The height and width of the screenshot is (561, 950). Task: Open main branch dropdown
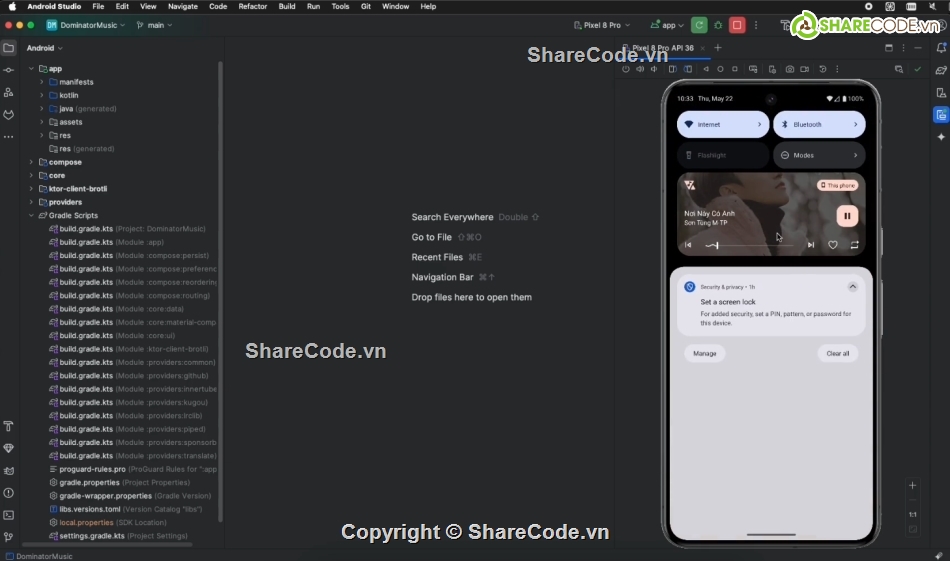pos(154,25)
